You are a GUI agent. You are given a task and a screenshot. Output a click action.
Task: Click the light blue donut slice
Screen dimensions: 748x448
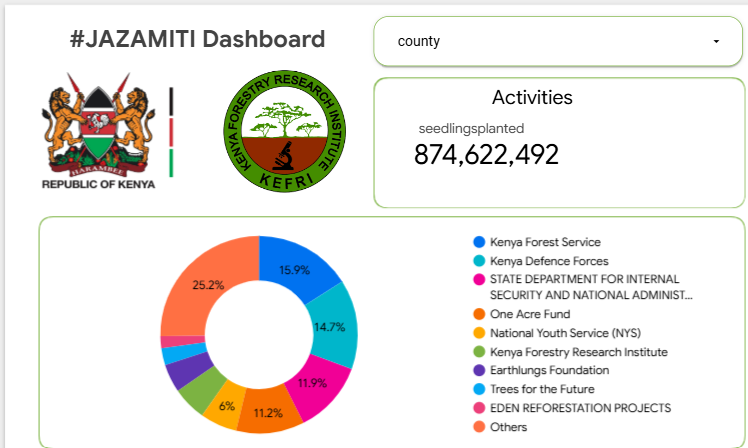[184, 352]
